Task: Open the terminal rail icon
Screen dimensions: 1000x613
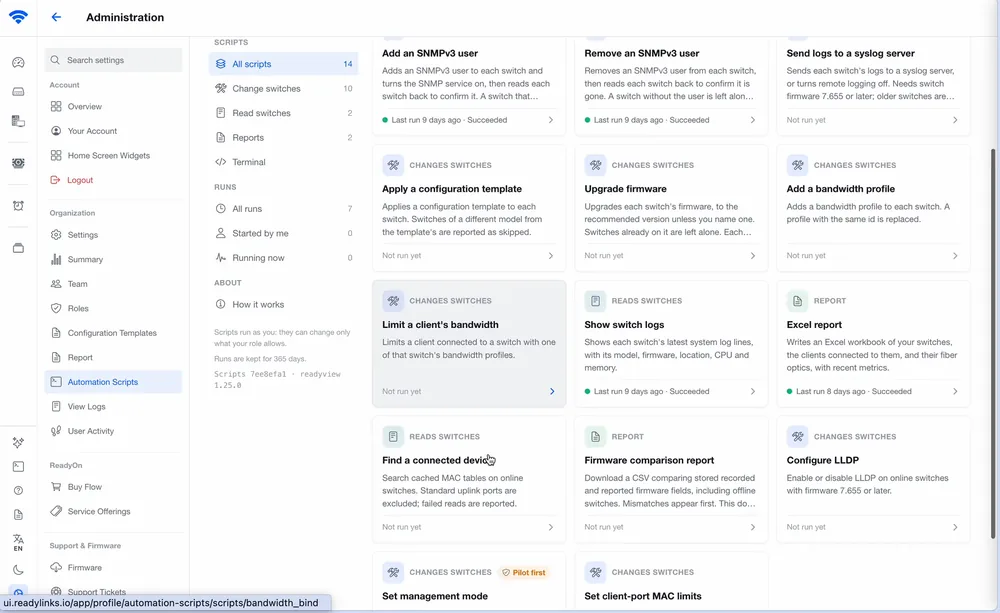Action: [x=18, y=466]
